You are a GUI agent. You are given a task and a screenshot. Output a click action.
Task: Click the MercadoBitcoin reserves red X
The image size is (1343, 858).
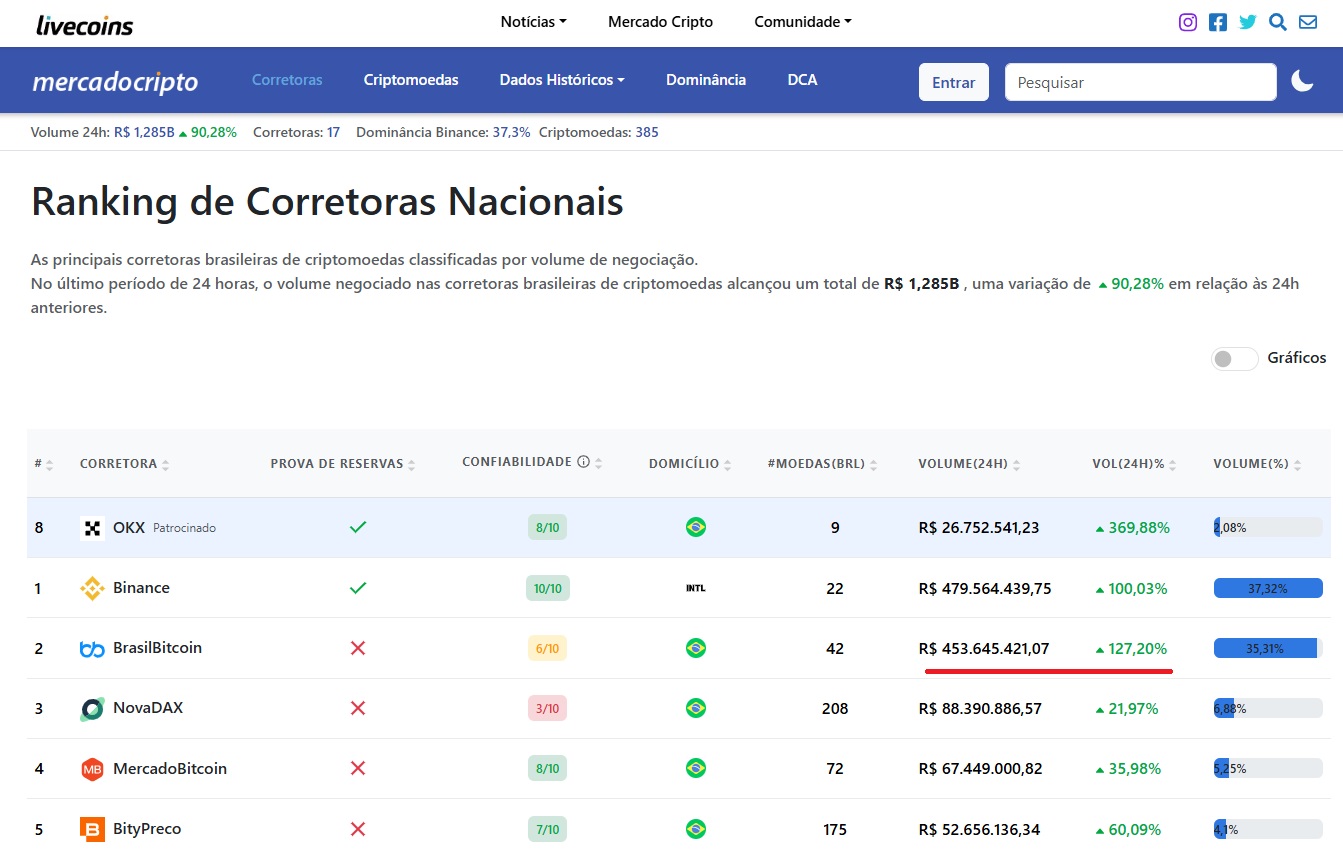(358, 769)
